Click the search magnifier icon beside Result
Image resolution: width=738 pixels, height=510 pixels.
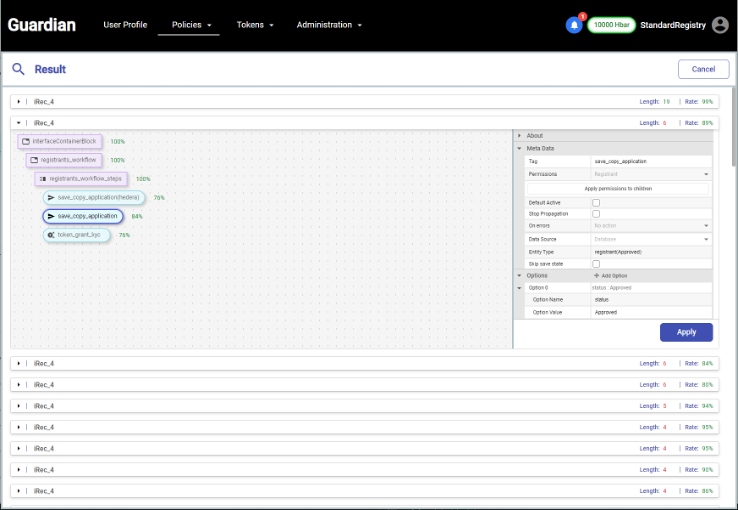click(x=19, y=69)
